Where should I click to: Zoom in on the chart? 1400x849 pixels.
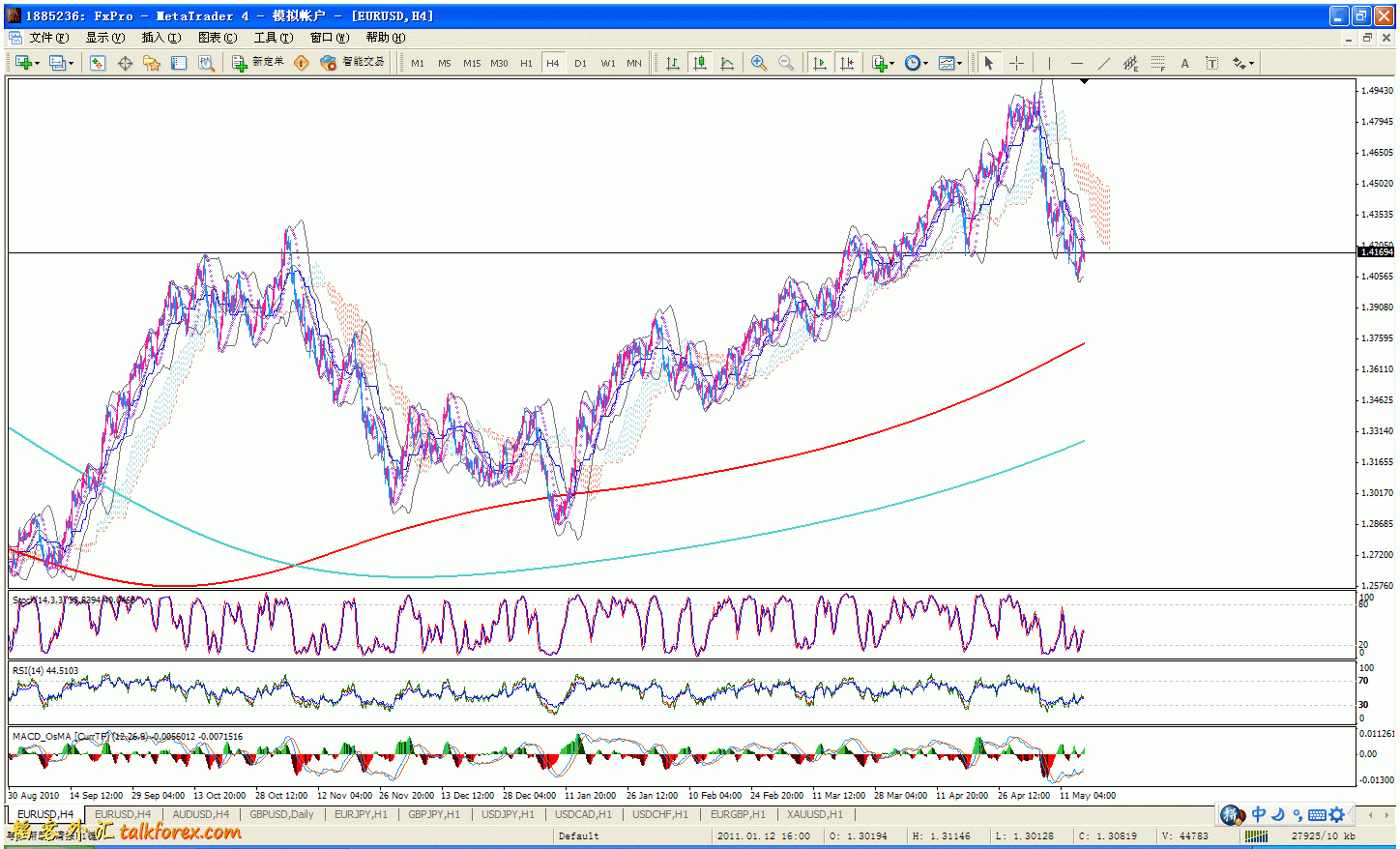[759, 63]
